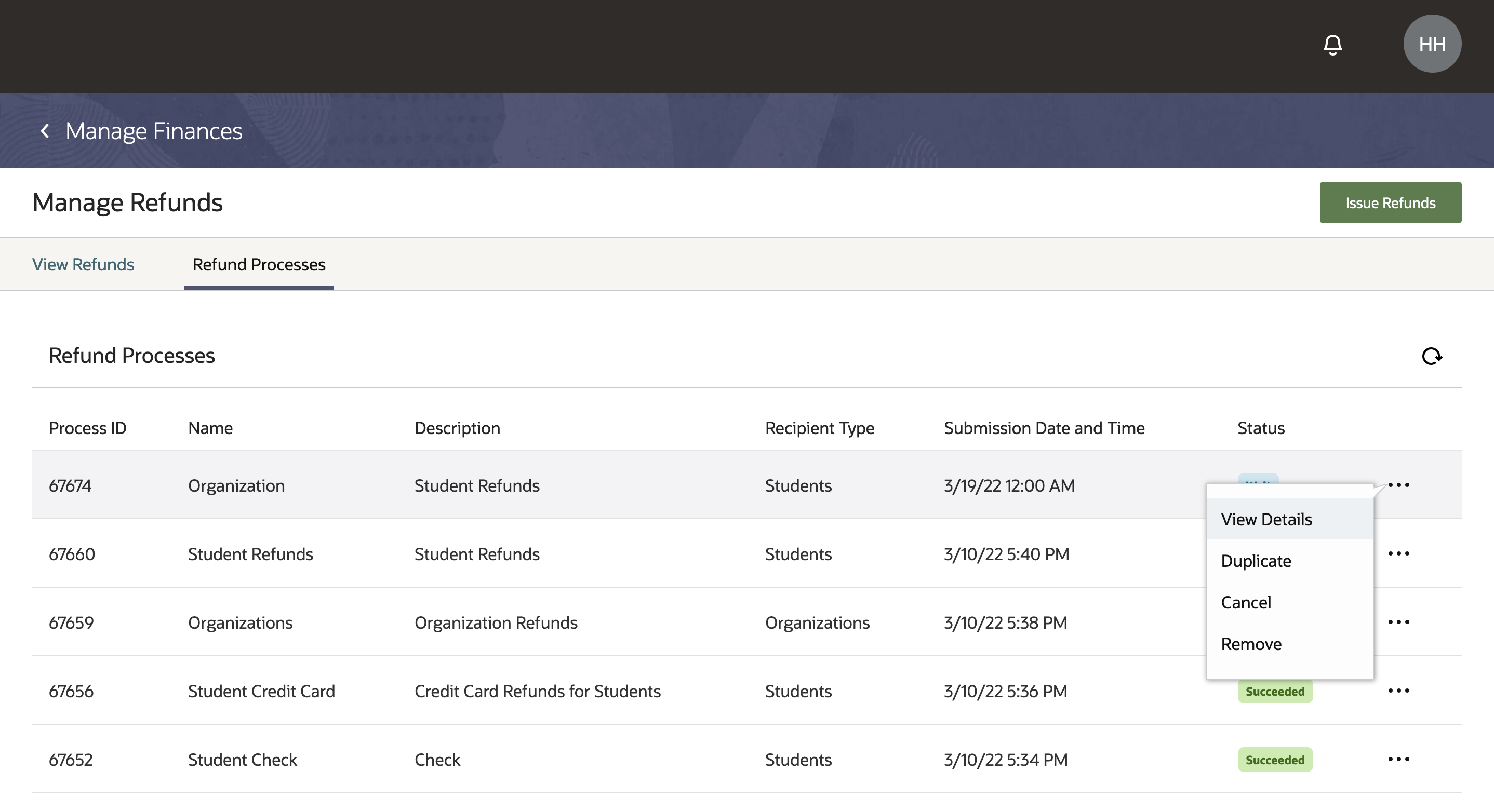Click the Issue Refunds button
1494x812 pixels.
[1390, 203]
